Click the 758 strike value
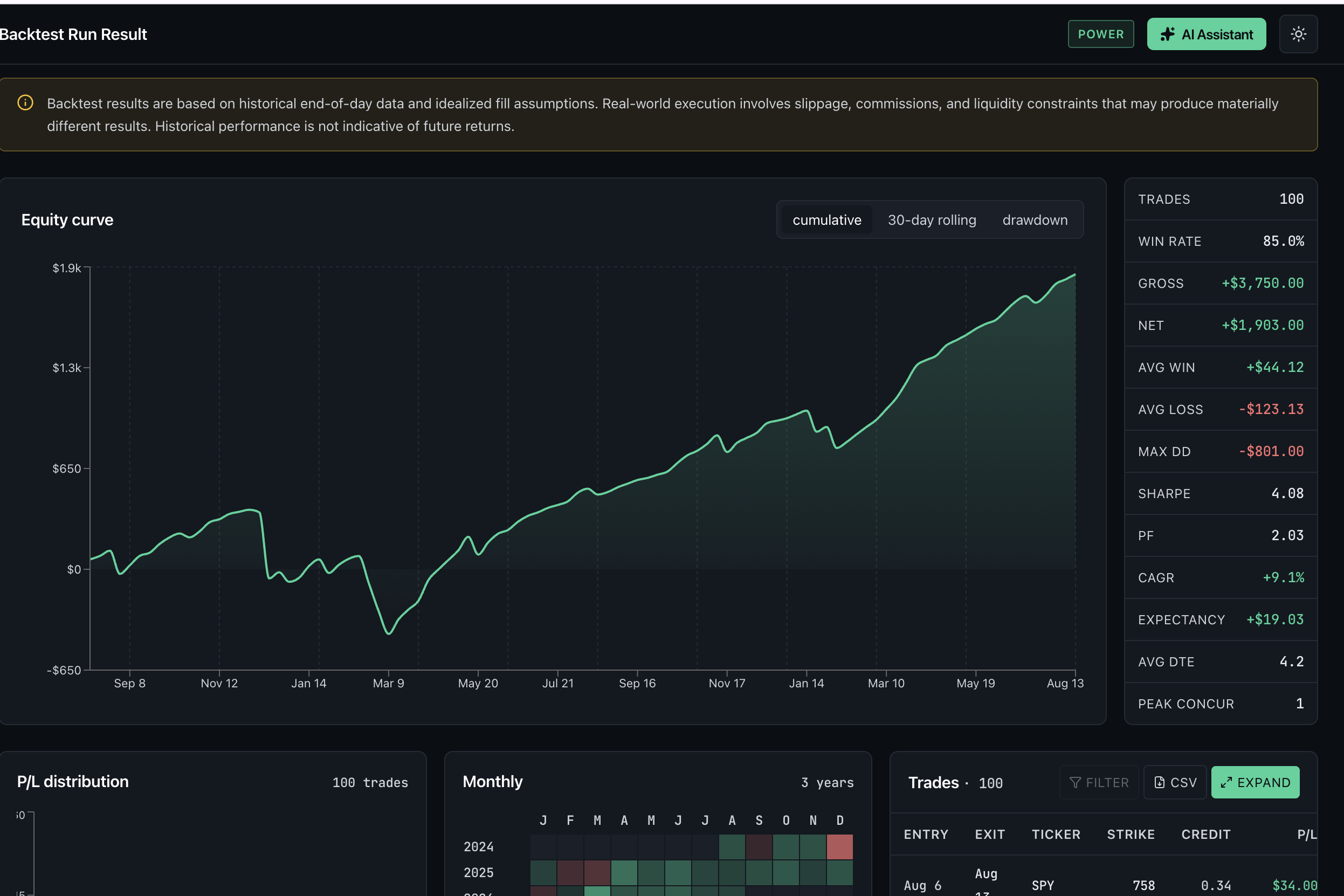1344x896 pixels. point(1143,885)
